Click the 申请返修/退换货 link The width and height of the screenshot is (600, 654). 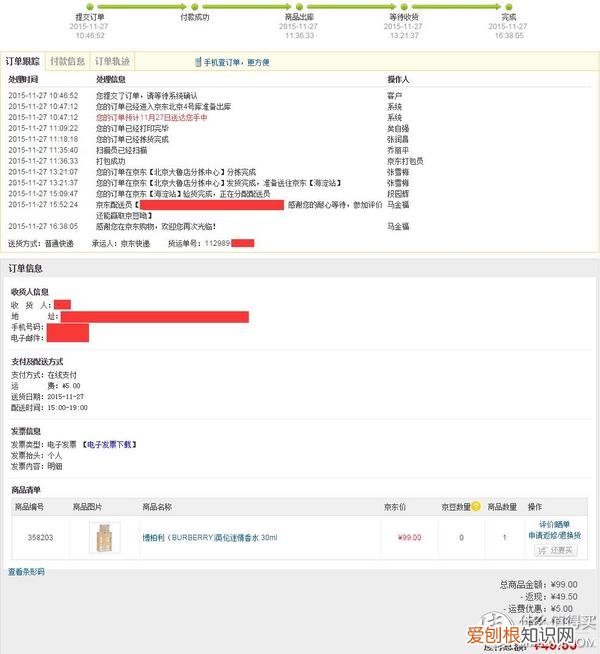(555, 535)
